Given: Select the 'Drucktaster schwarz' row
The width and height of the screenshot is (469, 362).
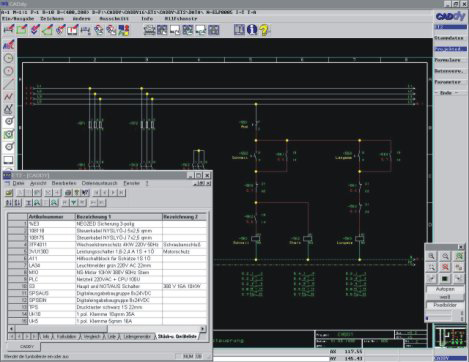Looking at the screenshot, I should click(x=107, y=307).
